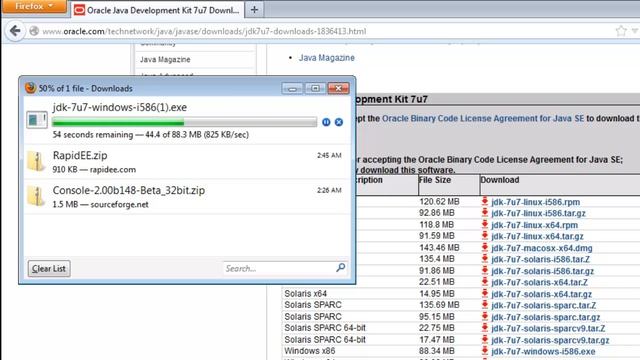Download jdk-7u7-solaris-x64.tar.Z
This screenshot has height=360, width=640.
click(540, 282)
